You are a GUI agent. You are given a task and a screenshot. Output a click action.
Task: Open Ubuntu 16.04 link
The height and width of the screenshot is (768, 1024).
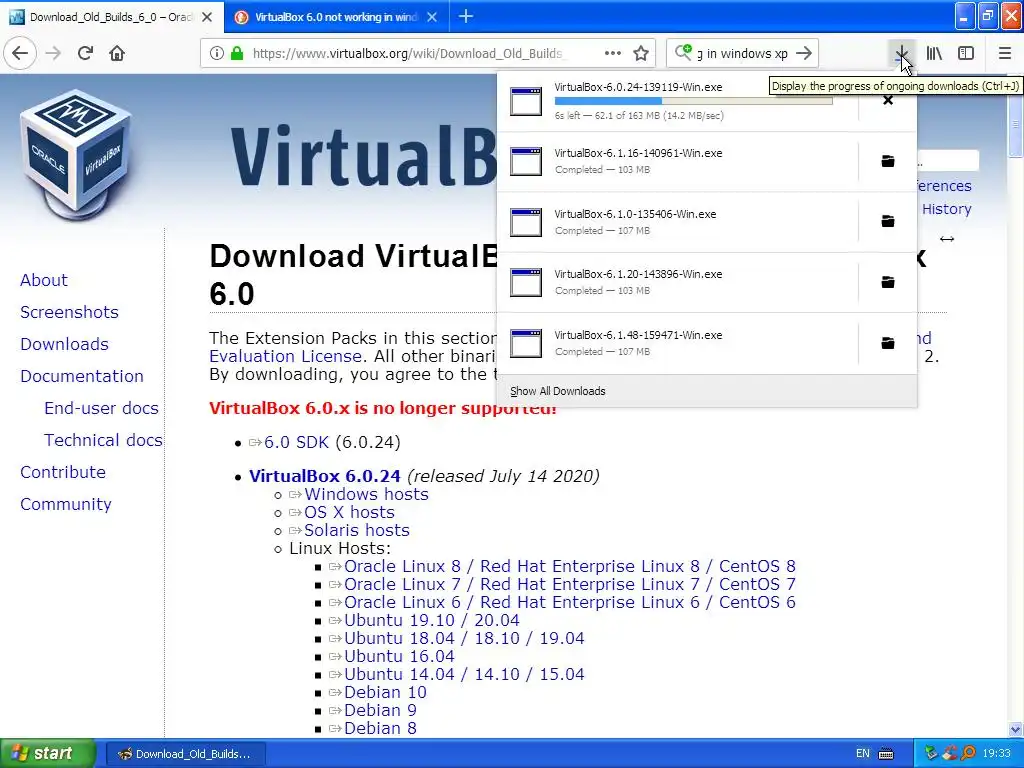point(399,656)
